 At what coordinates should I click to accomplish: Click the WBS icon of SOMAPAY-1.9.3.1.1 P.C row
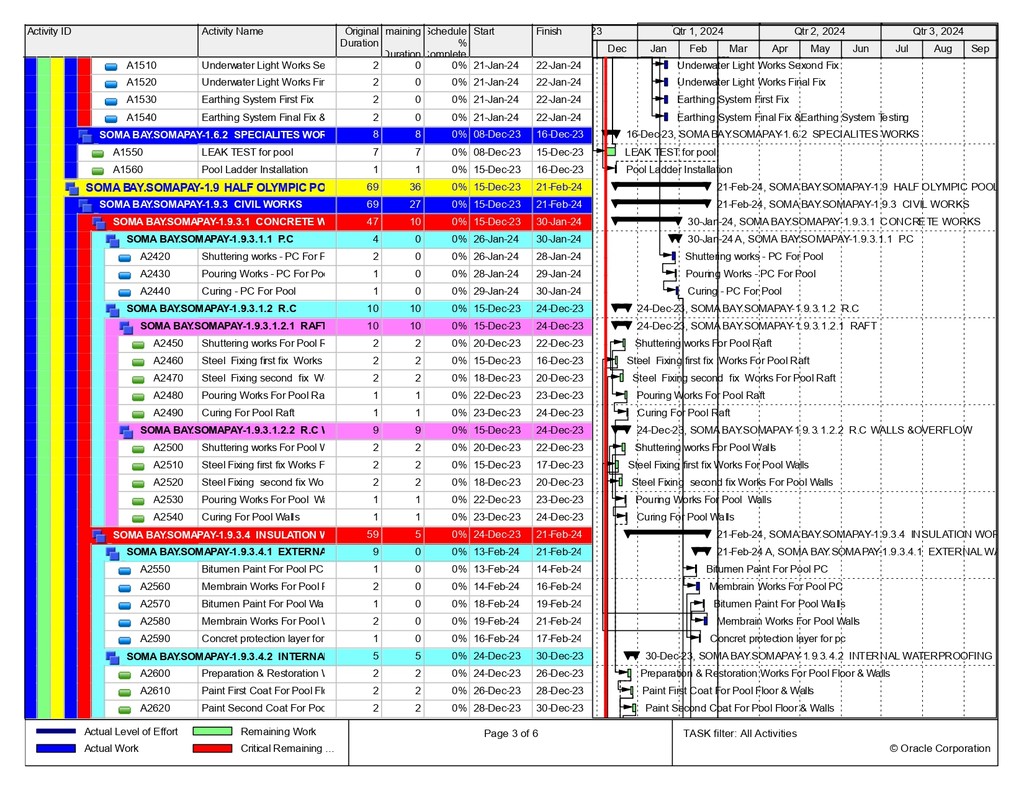tap(112, 240)
